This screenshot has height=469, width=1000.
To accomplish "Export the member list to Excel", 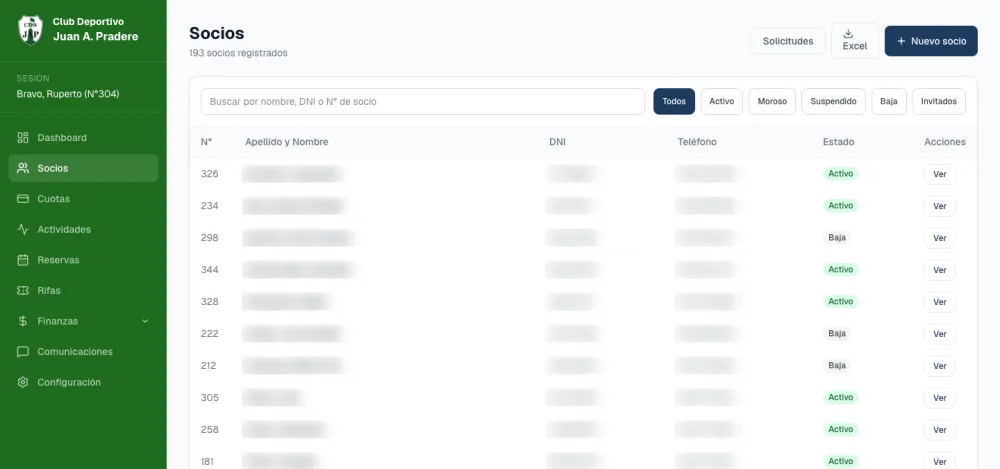I will tap(855, 41).
